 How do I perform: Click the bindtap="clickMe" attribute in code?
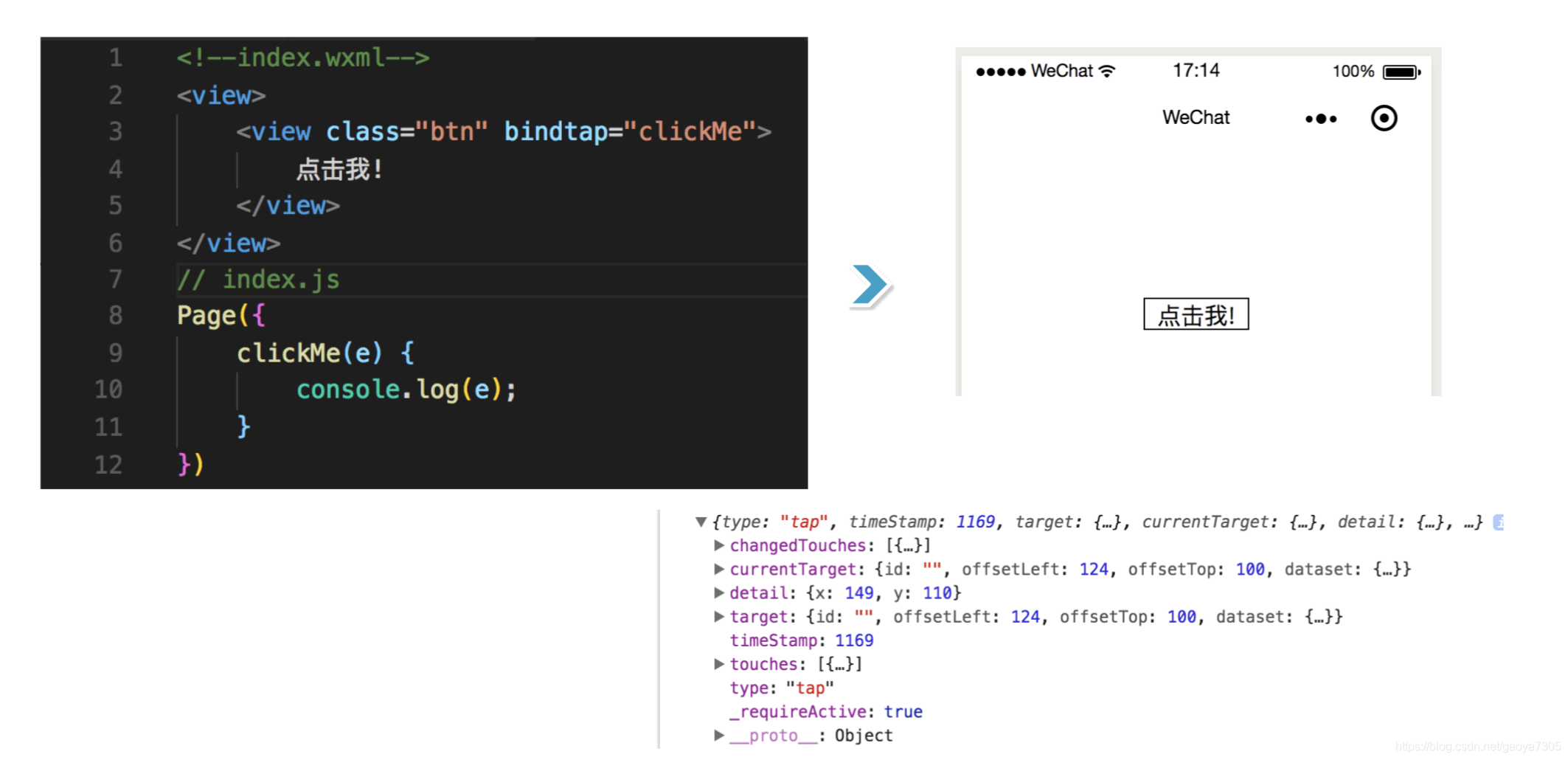coord(630,131)
